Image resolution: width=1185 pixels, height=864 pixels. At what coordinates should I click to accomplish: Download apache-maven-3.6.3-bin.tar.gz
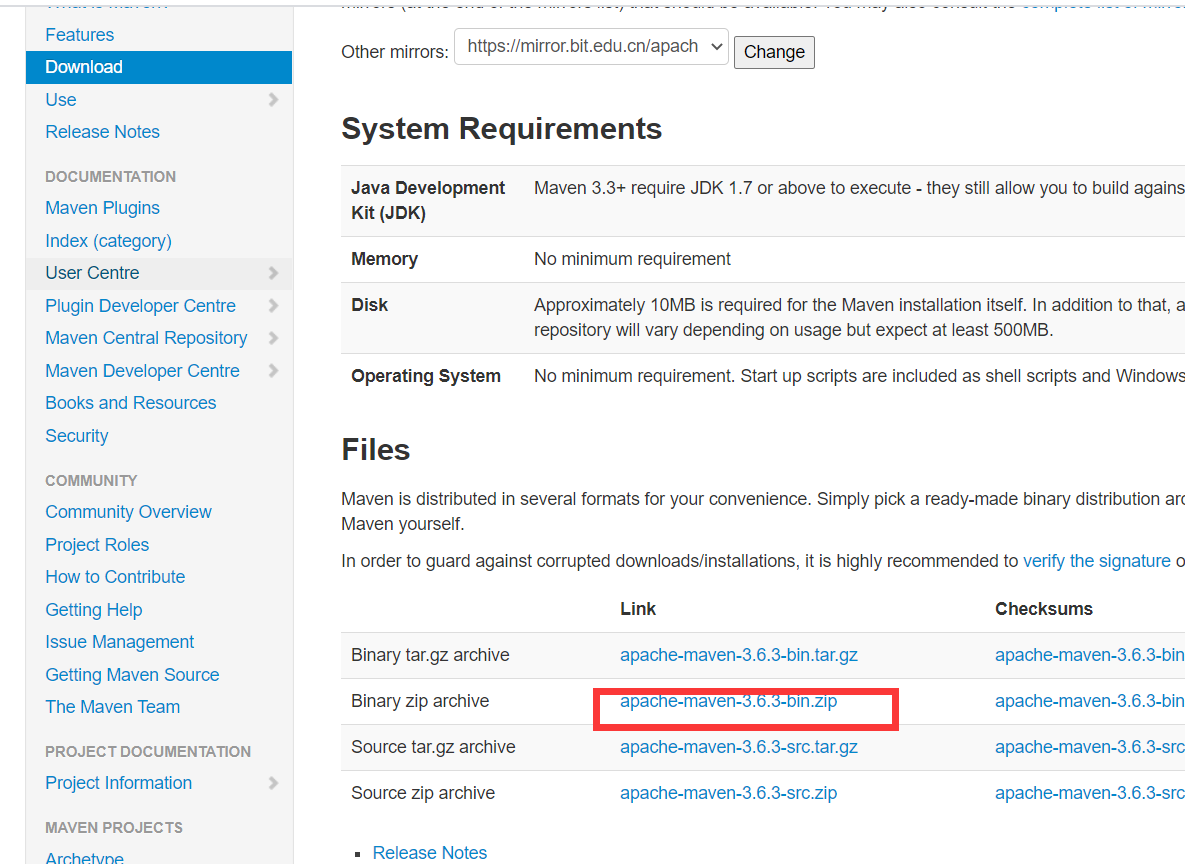(x=738, y=655)
